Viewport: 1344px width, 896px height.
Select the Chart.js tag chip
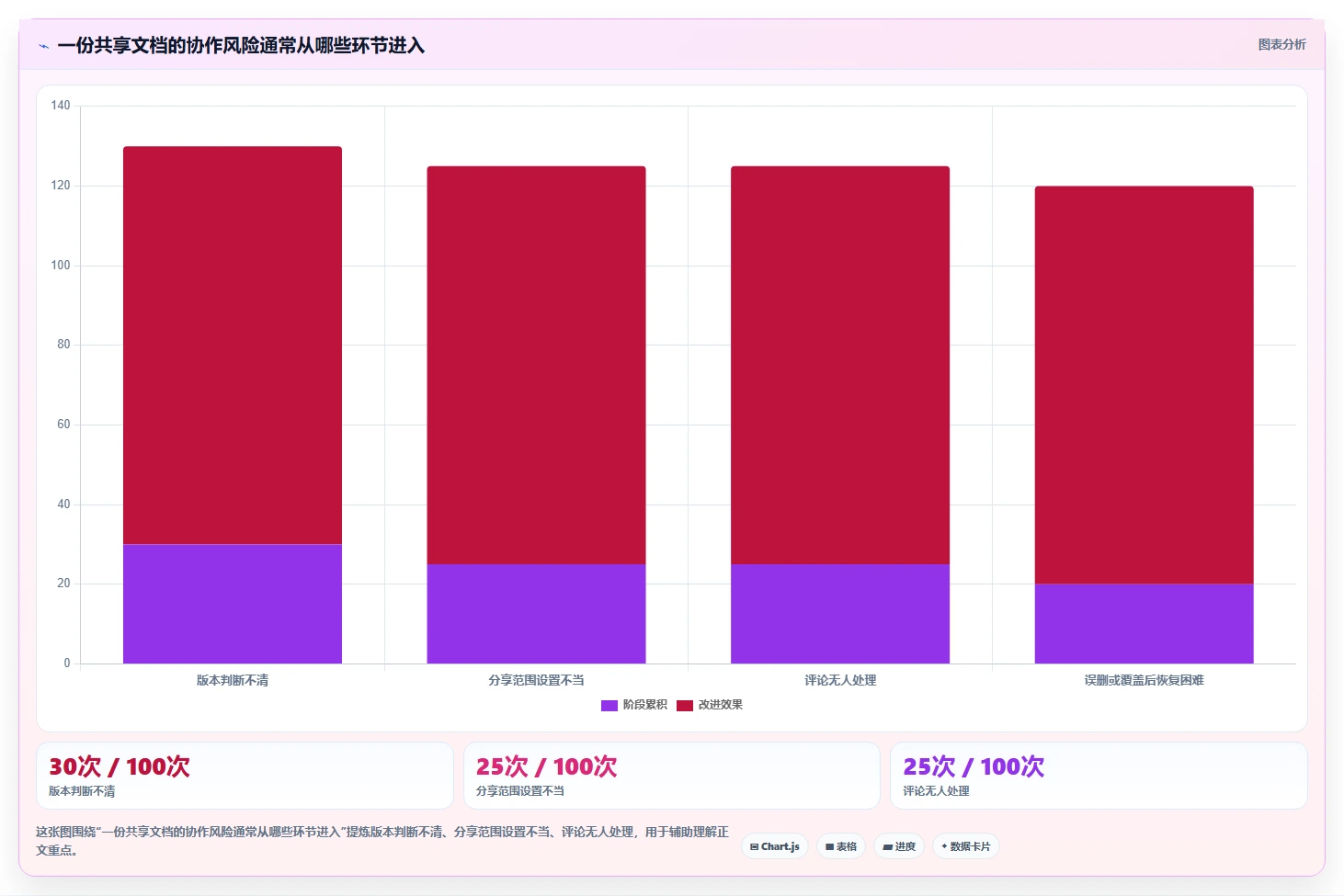[775, 846]
